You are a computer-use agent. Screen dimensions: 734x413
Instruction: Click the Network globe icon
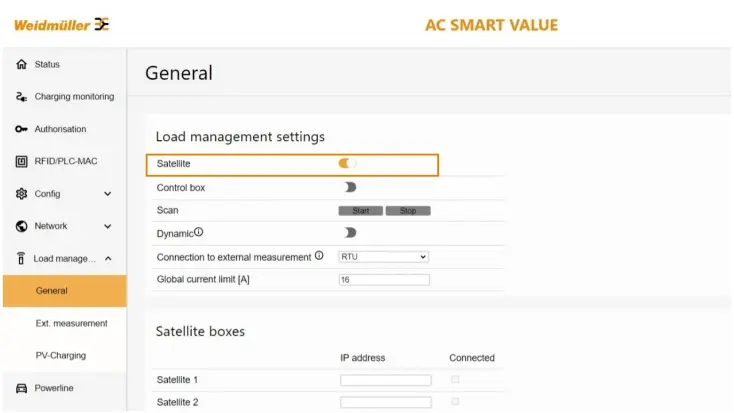21,226
